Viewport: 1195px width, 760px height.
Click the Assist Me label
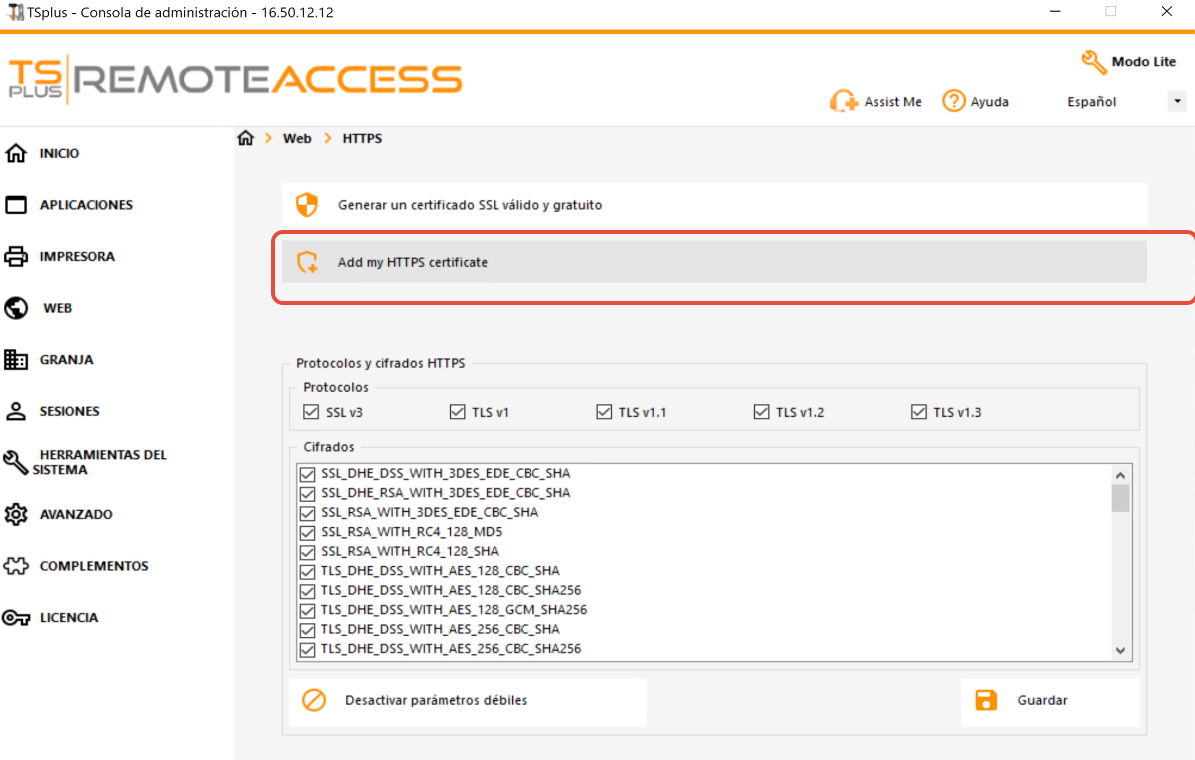pyautogui.click(x=892, y=101)
